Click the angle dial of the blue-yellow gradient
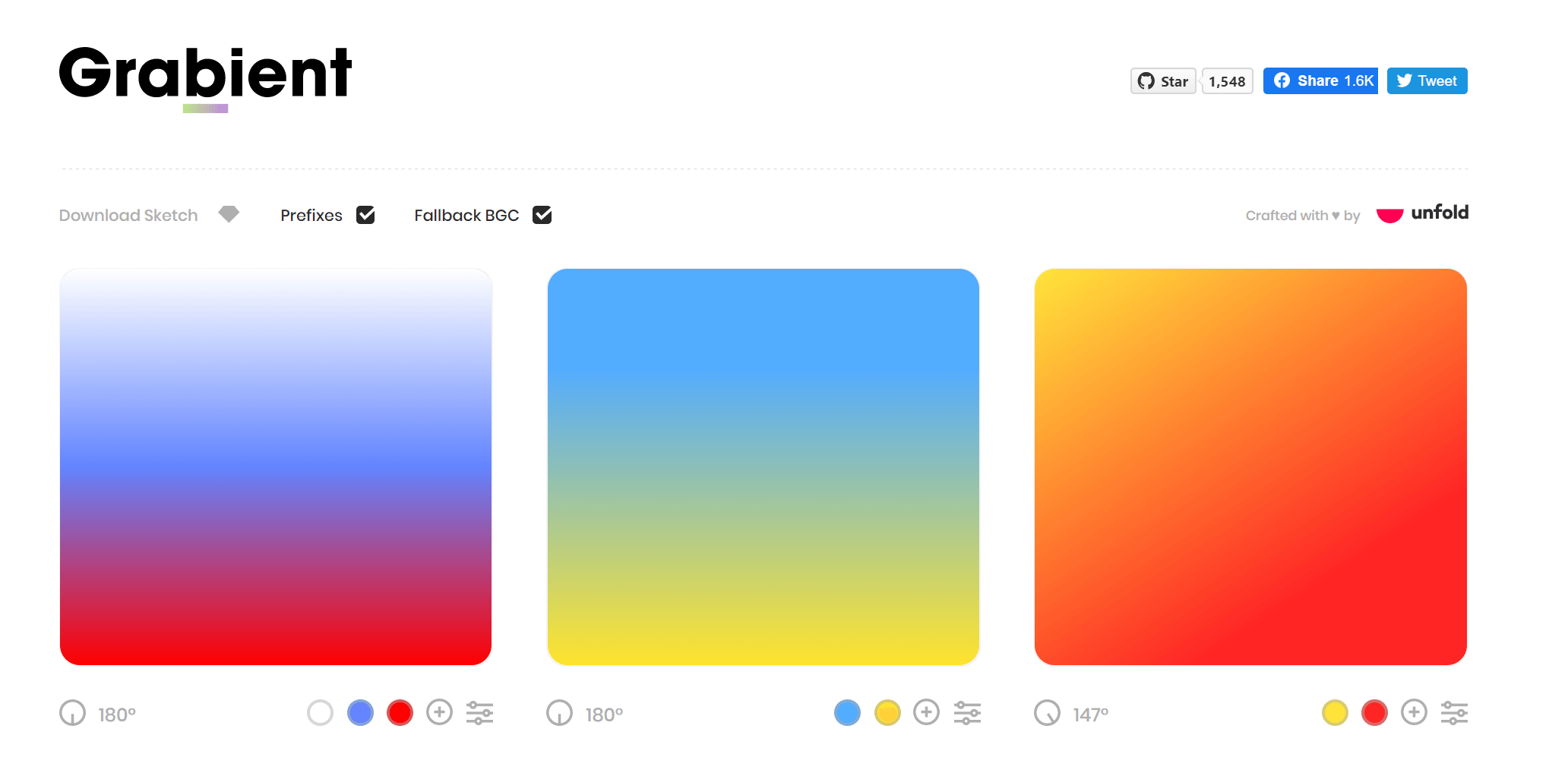The width and height of the screenshot is (1568, 773). point(560,713)
